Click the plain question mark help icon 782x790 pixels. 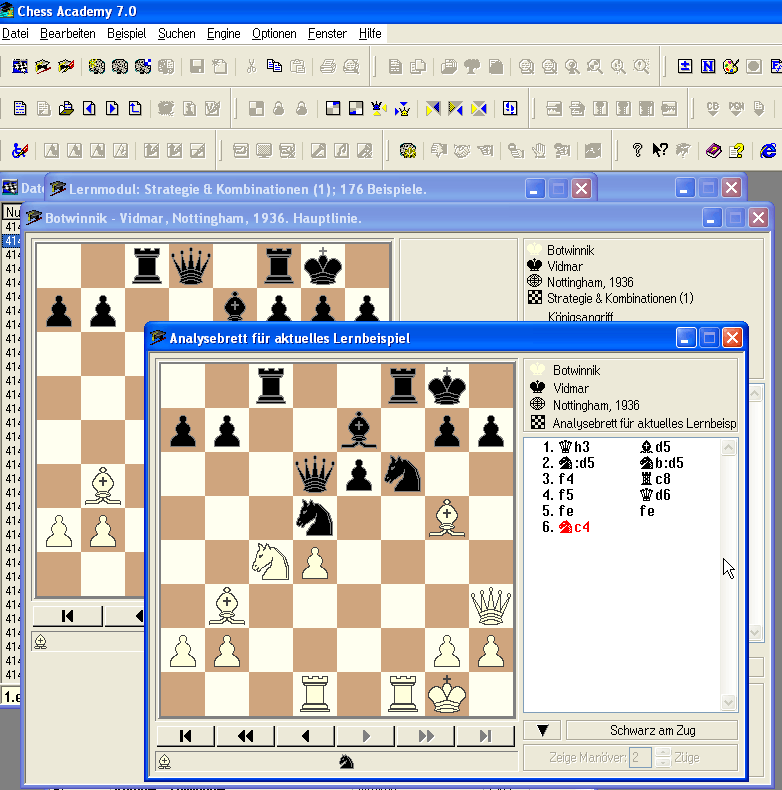click(637, 150)
